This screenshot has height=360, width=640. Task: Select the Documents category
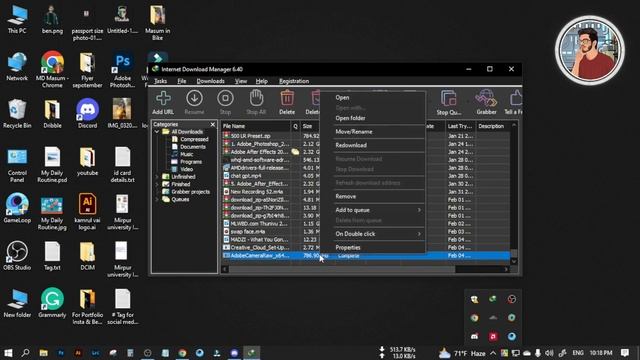(x=192, y=147)
